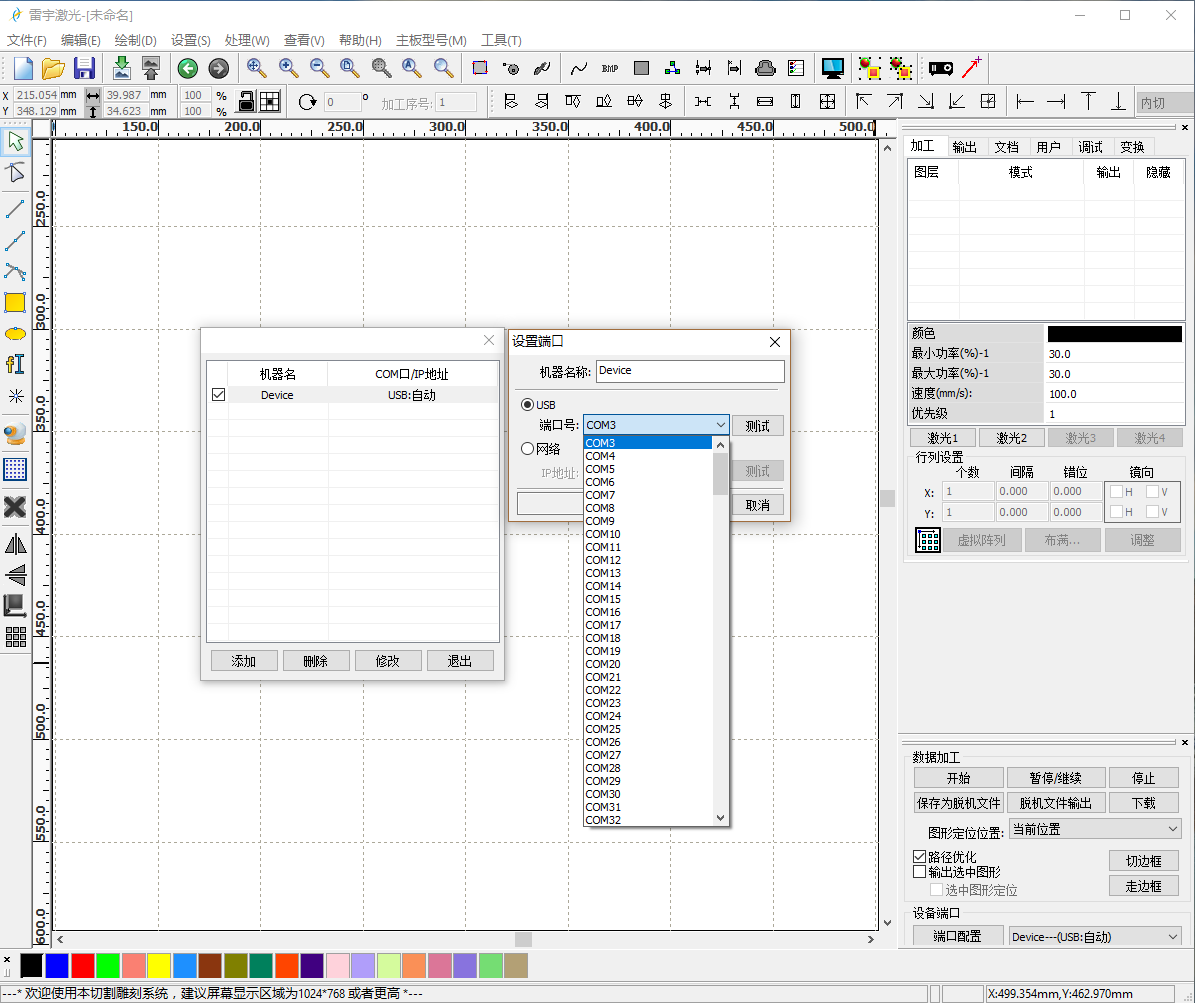
Task: Open the Device---(USB:自动) dropdown
Action: click(1096, 937)
